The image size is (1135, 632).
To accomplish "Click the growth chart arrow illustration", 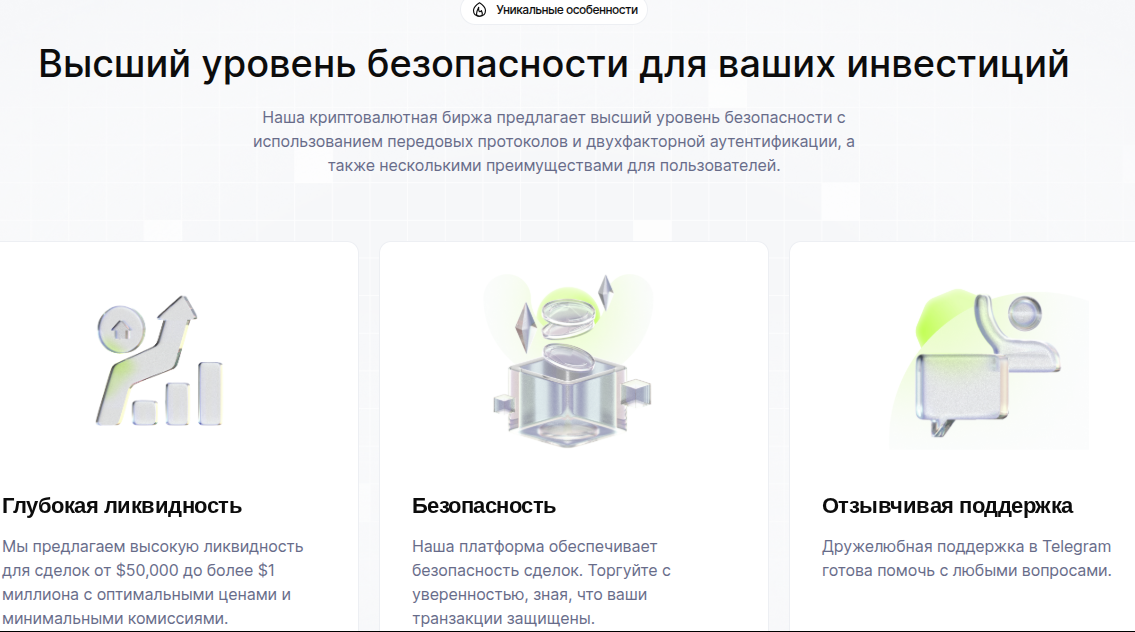I will coord(159,361).
